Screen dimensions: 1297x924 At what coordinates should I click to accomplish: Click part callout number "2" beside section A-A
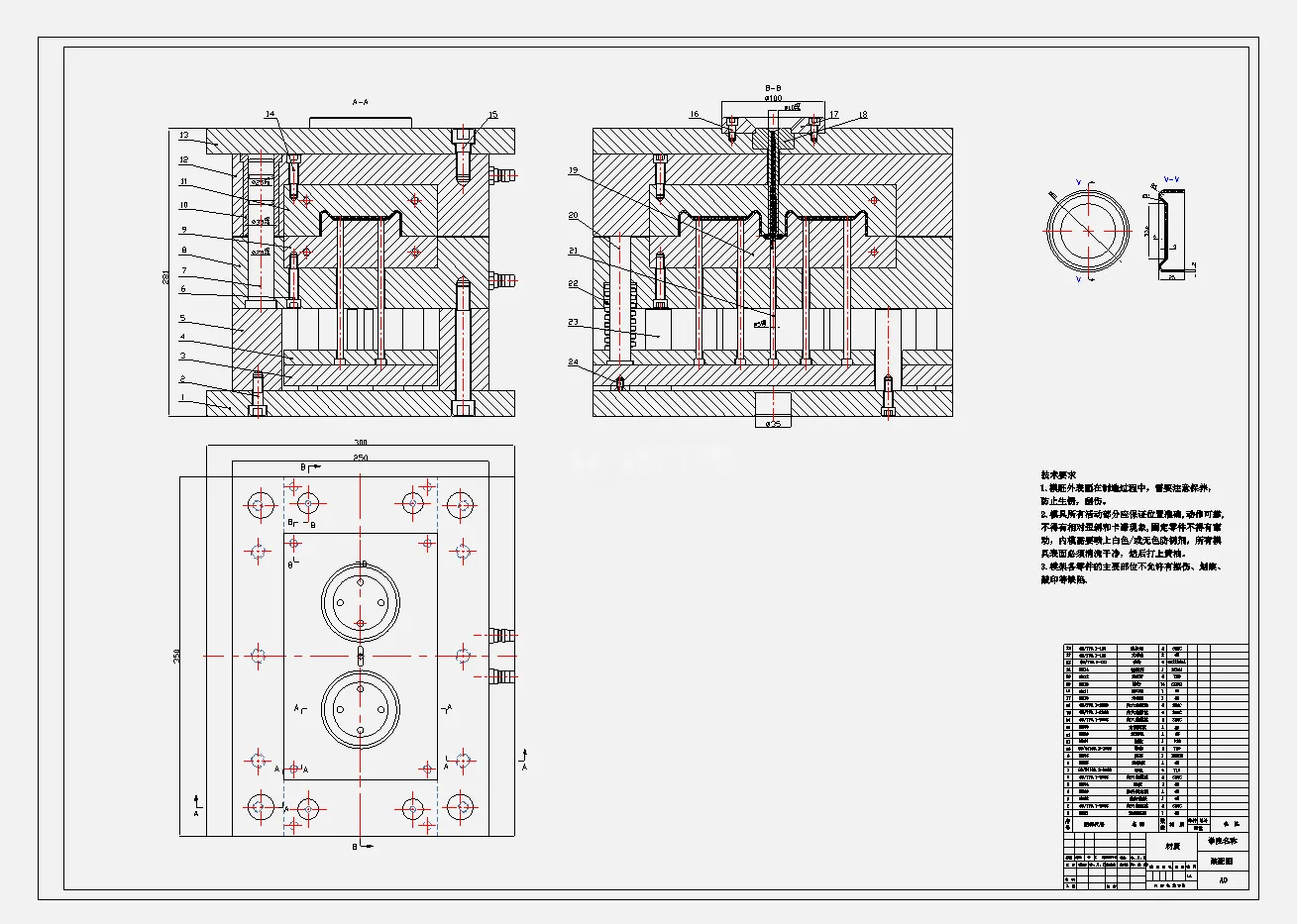[x=182, y=379]
